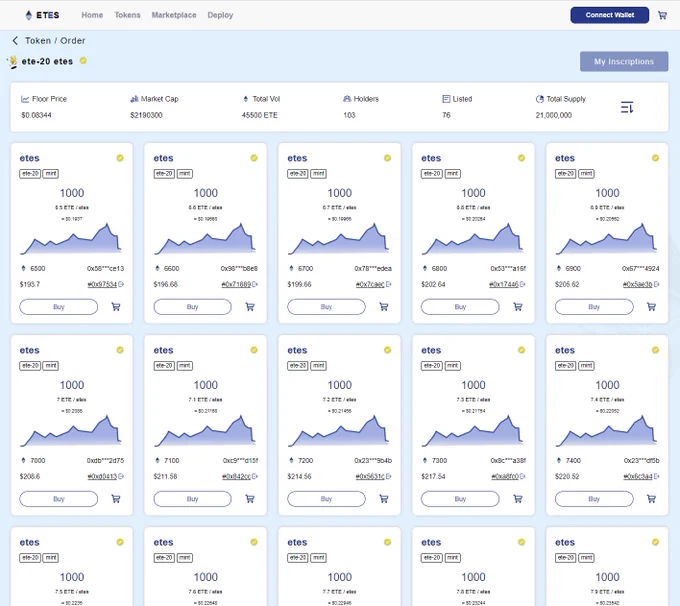Click the Holders people icon

click(x=347, y=99)
